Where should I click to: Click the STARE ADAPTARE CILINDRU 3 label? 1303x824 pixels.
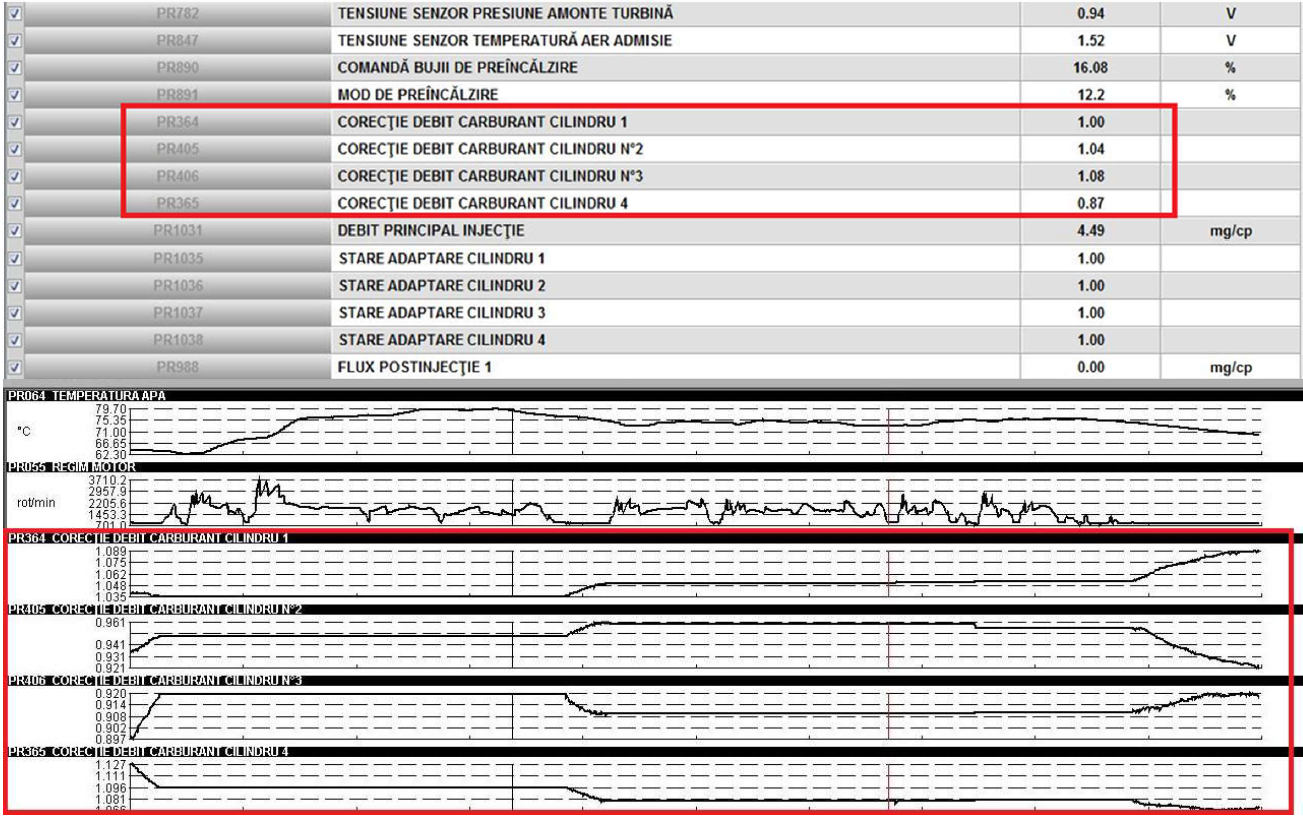pyautogui.click(x=441, y=313)
